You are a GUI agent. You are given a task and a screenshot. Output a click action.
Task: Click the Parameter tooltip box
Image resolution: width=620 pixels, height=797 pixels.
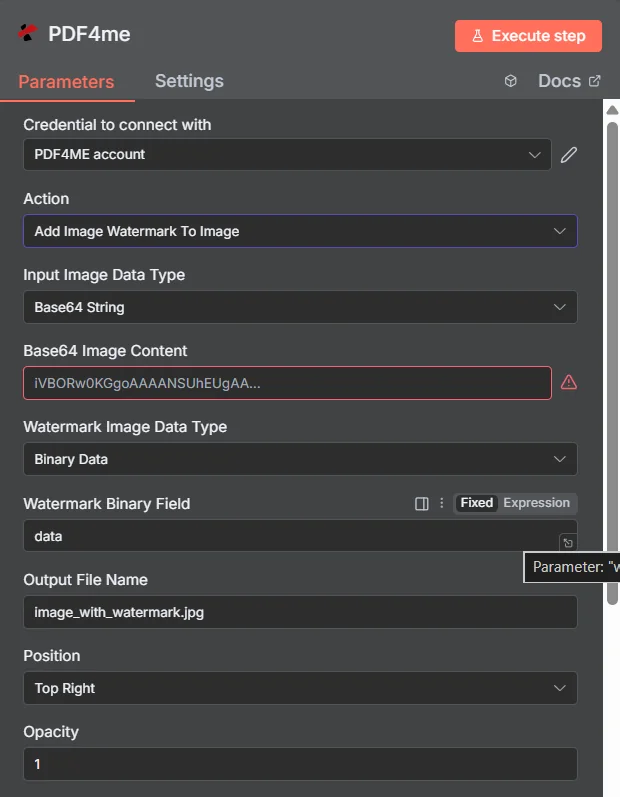572,567
